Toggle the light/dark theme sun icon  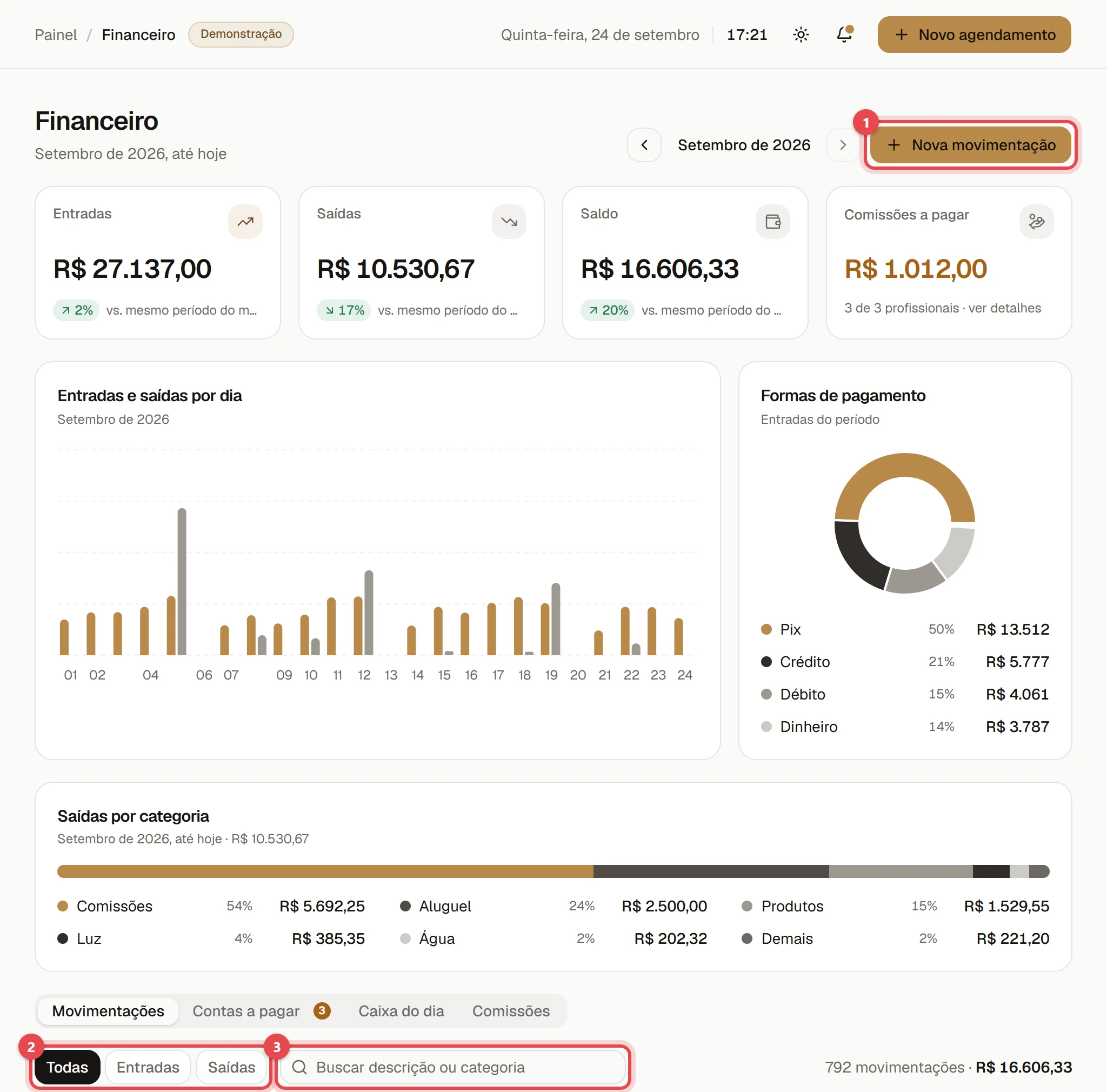click(x=801, y=35)
